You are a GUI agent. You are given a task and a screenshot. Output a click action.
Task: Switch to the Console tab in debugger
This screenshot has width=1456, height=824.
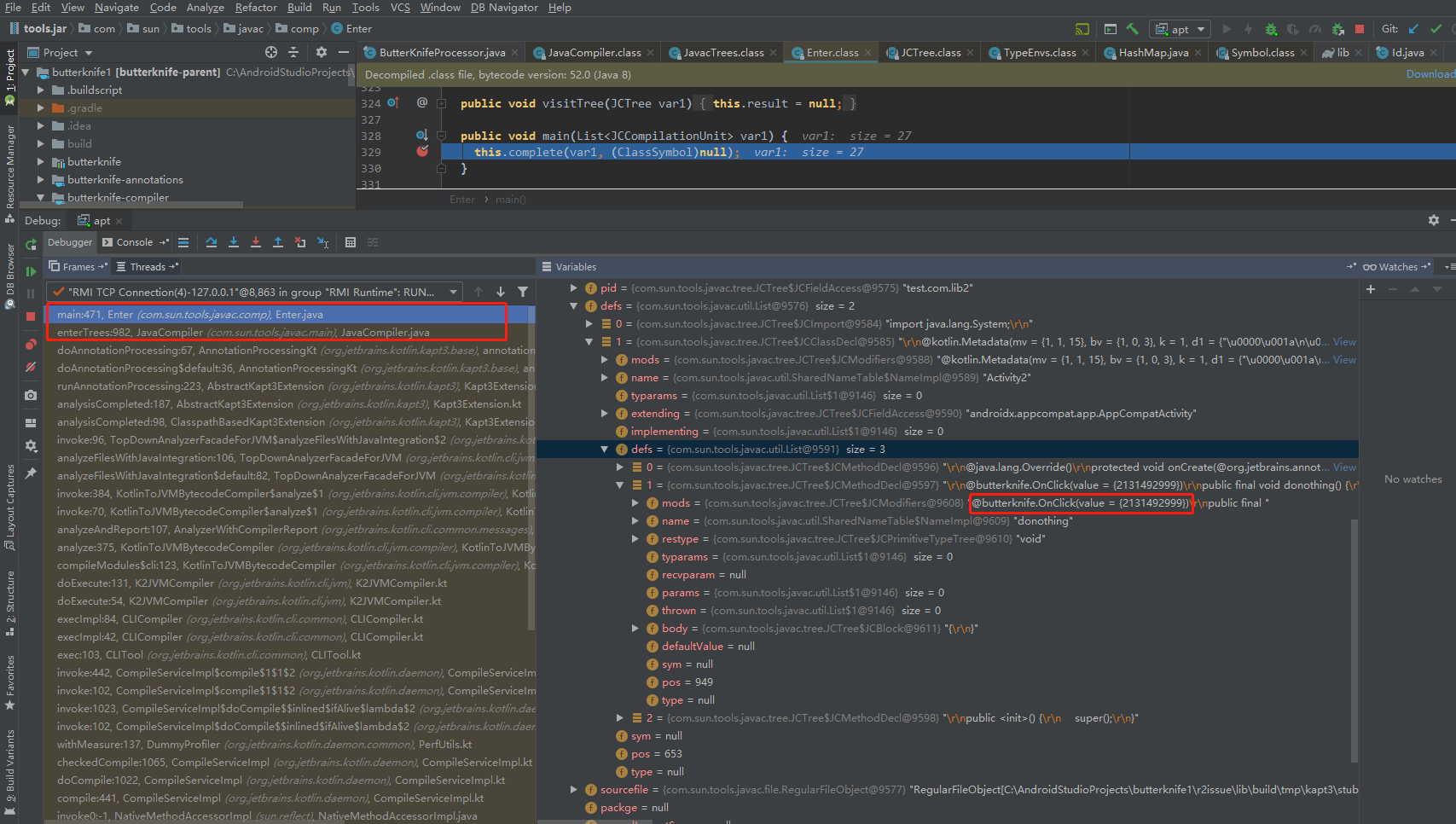coord(134,243)
